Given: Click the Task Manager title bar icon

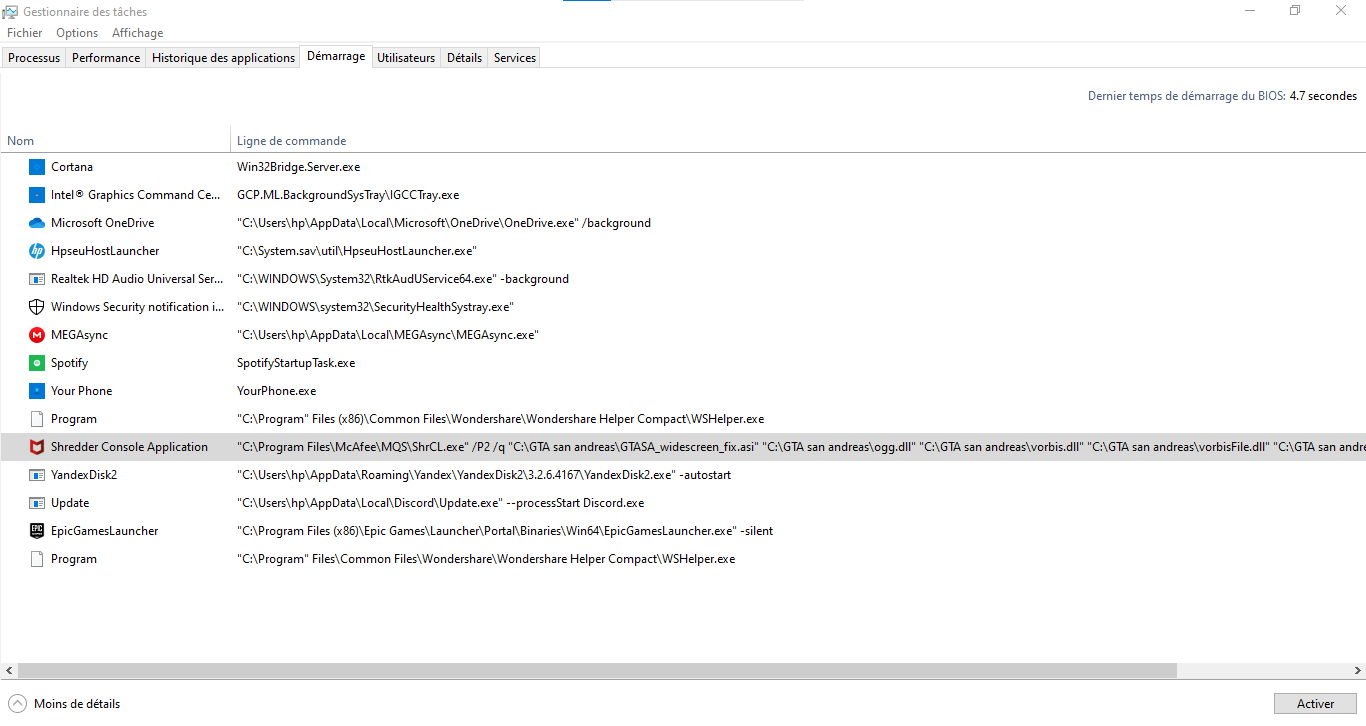Looking at the screenshot, I should pyautogui.click(x=11, y=12).
